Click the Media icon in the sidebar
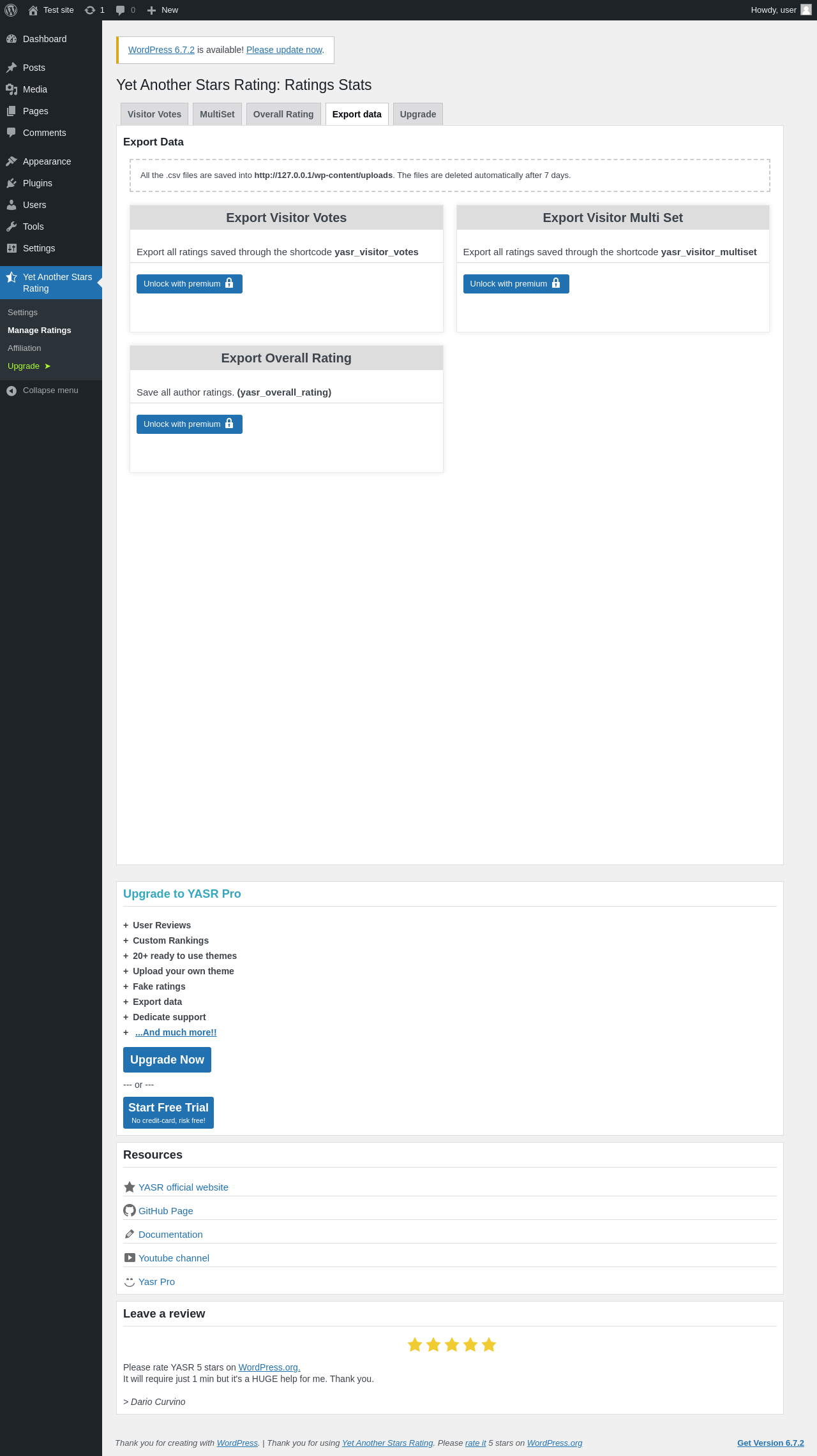 [x=11, y=89]
